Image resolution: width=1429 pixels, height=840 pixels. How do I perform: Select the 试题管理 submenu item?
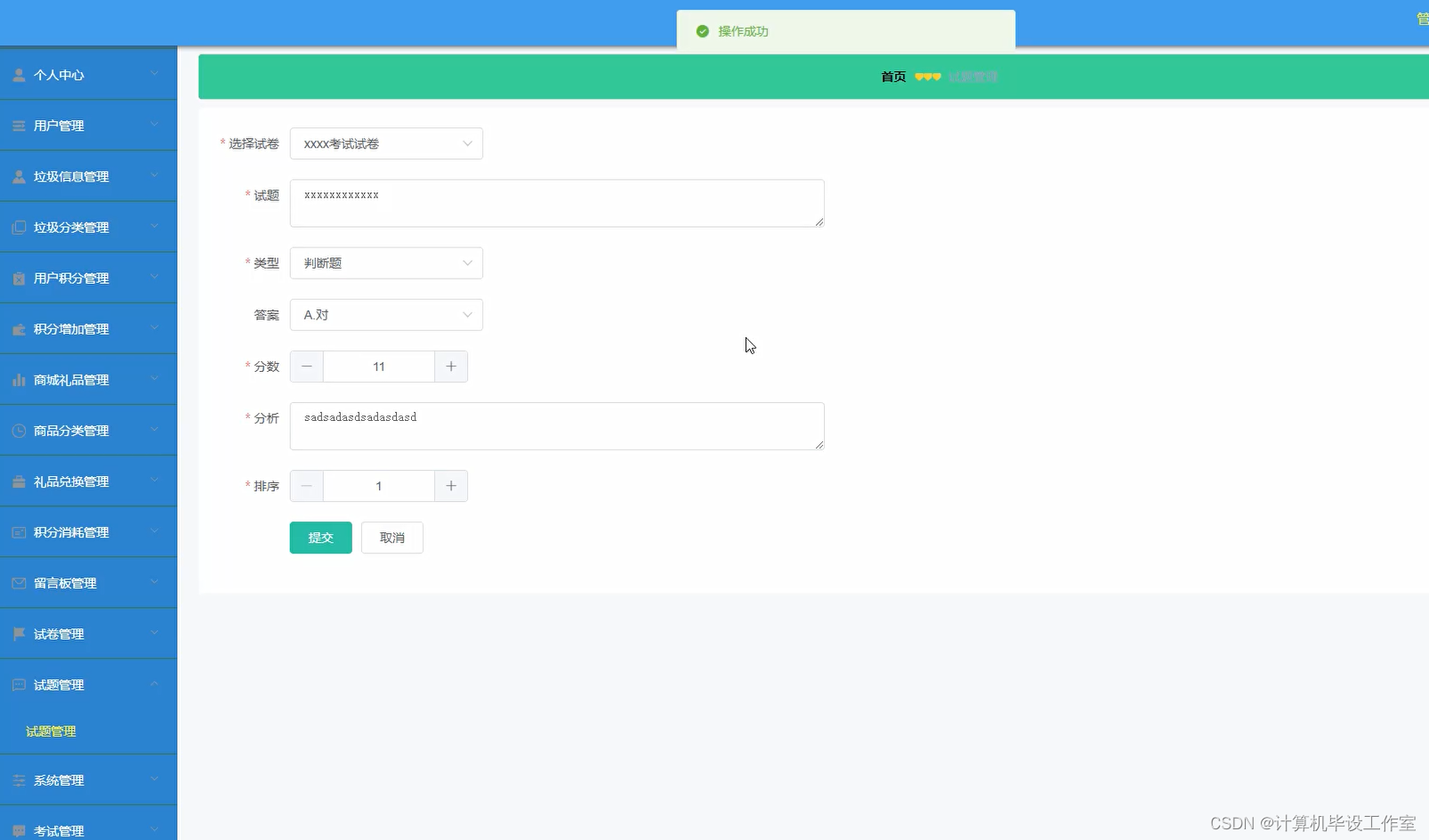[x=51, y=731]
